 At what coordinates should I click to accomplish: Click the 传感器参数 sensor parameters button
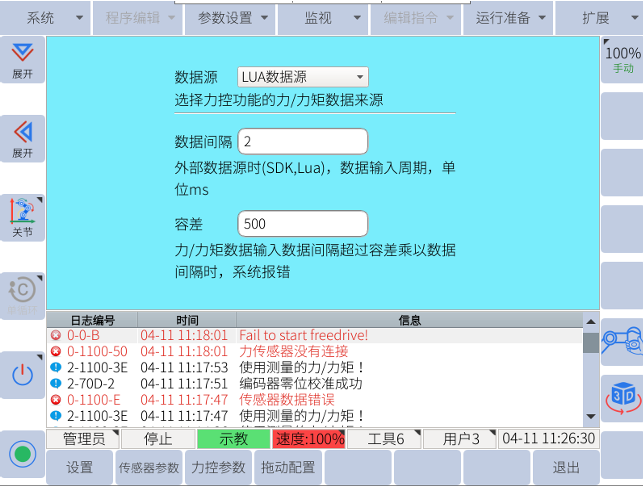(x=149, y=467)
